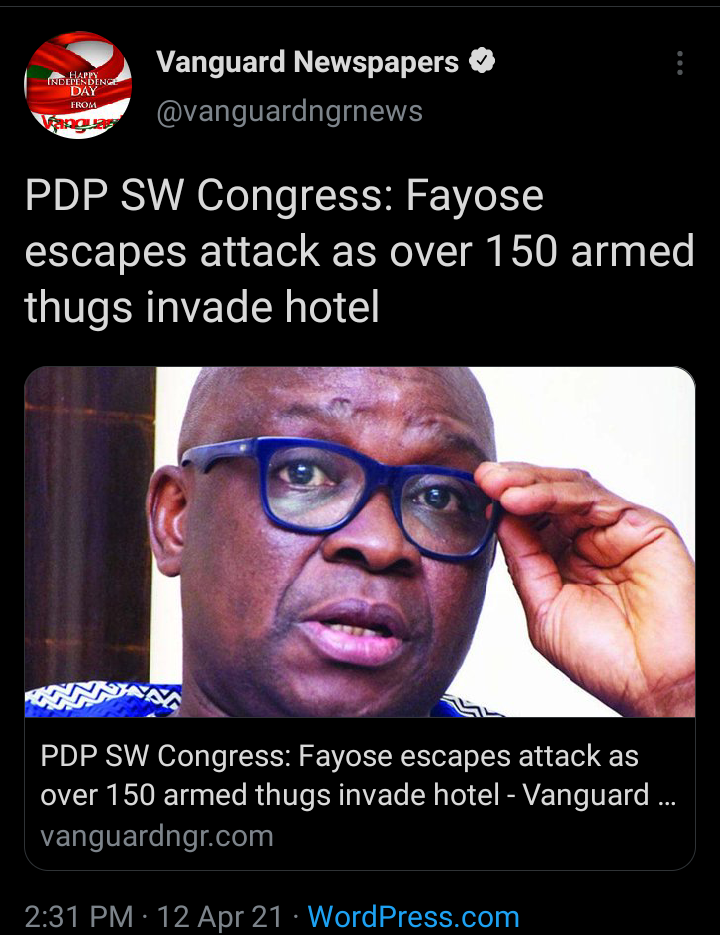The image size is (720, 935).
Task: Open the WordPress.com source link
Action: tap(413, 917)
